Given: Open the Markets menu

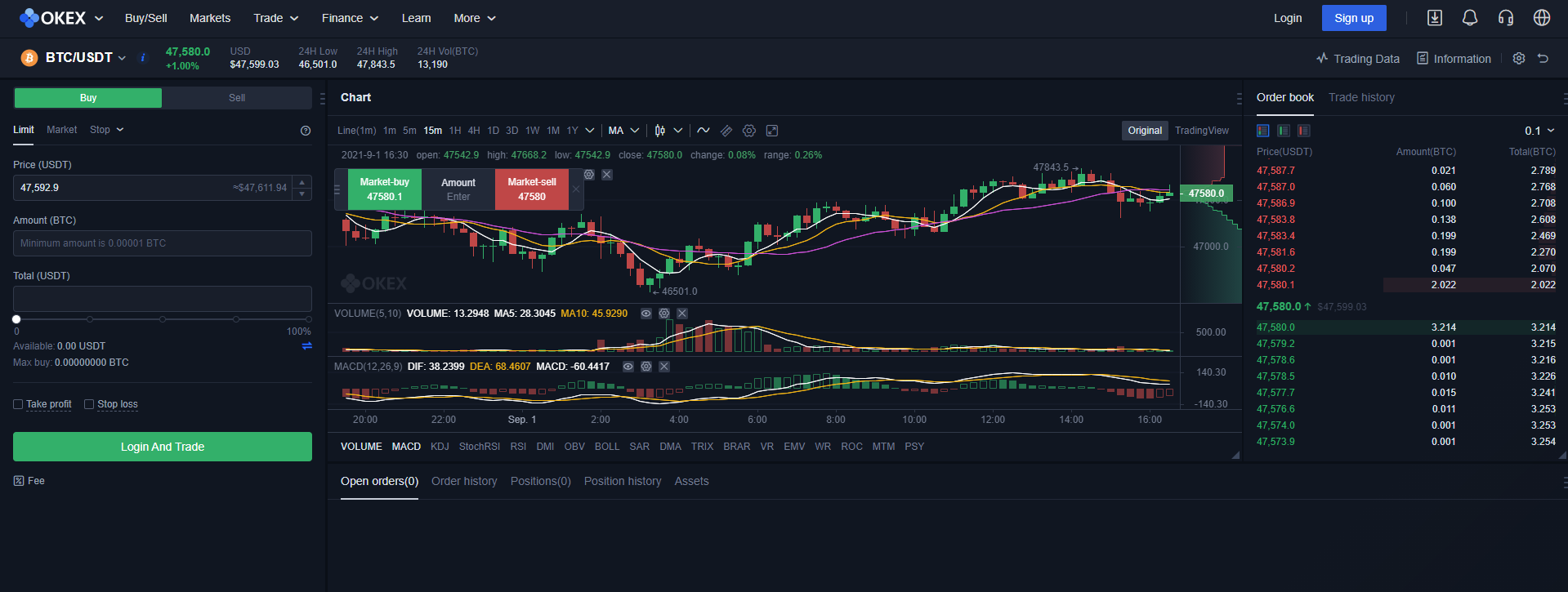Looking at the screenshot, I should click(x=210, y=18).
